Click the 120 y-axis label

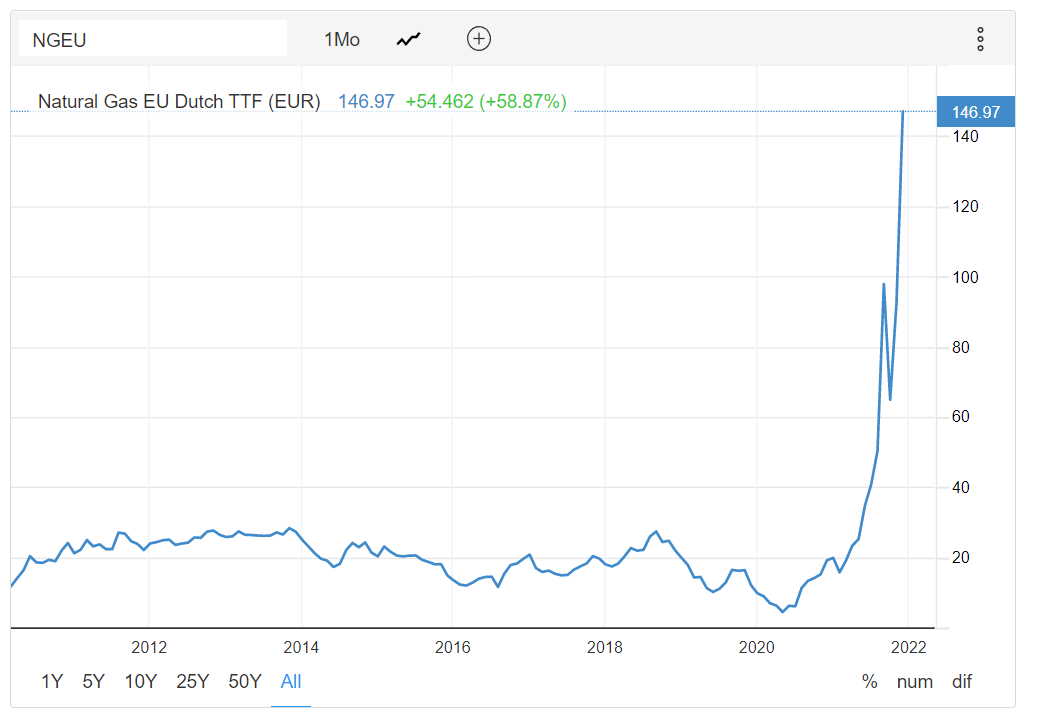click(x=965, y=206)
